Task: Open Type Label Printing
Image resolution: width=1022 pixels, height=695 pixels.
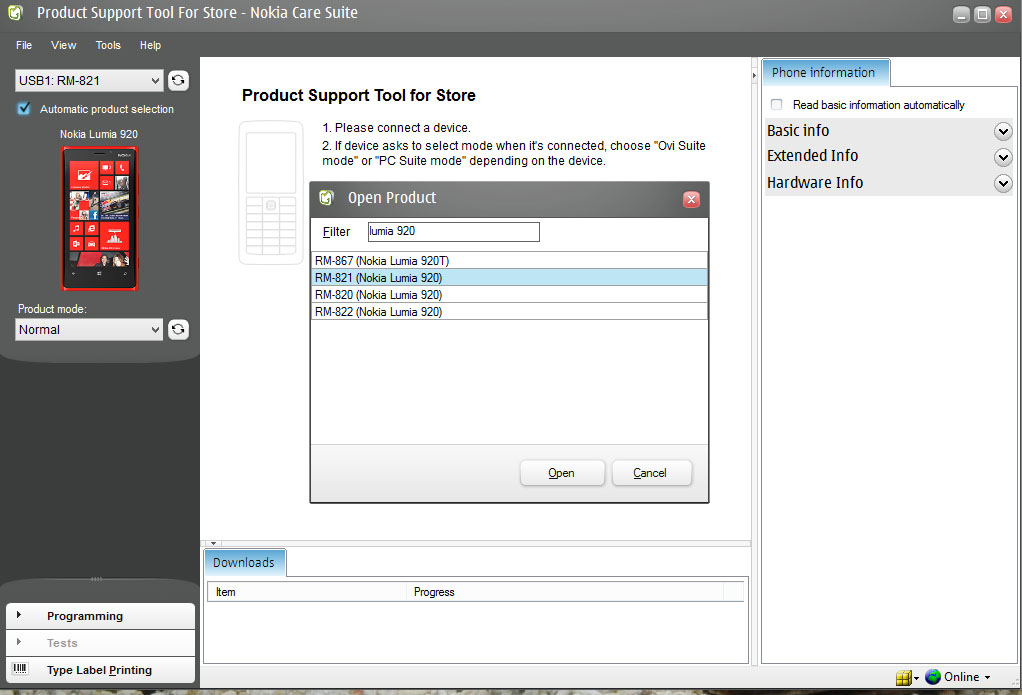Action: (100, 670)
